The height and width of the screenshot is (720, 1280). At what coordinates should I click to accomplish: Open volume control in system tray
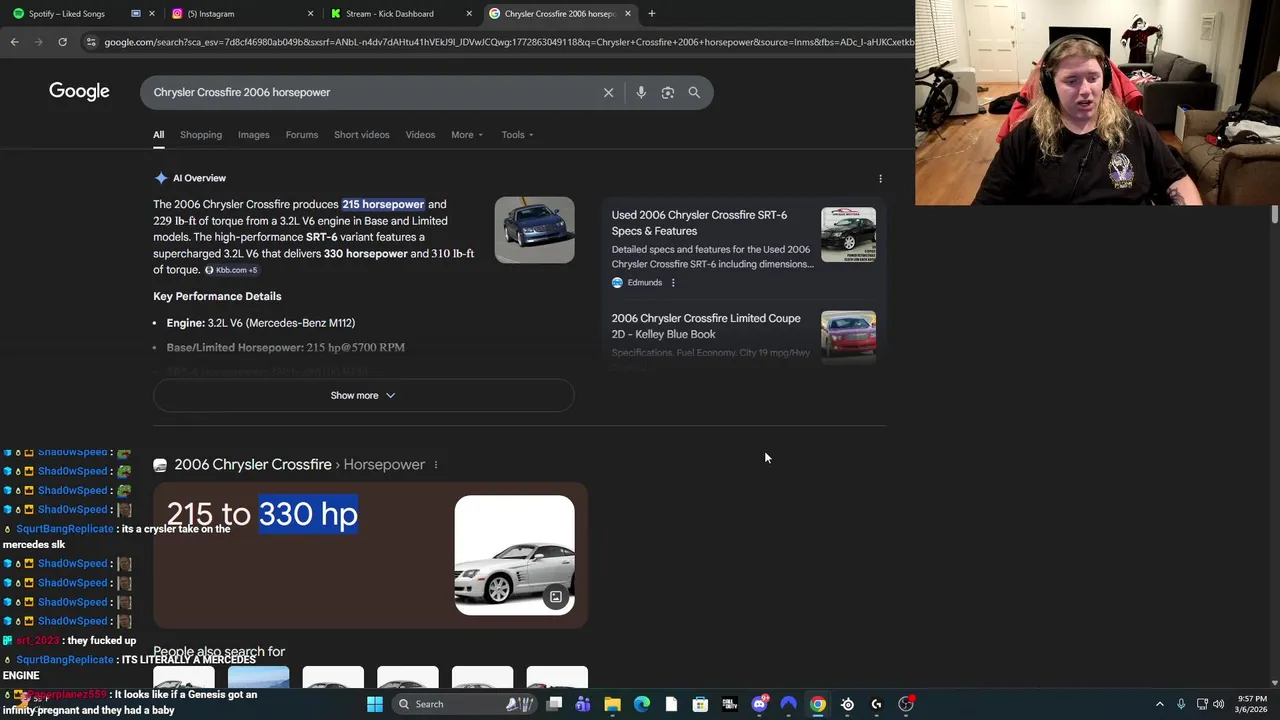pyautogui.click(x=1219, y=704)
